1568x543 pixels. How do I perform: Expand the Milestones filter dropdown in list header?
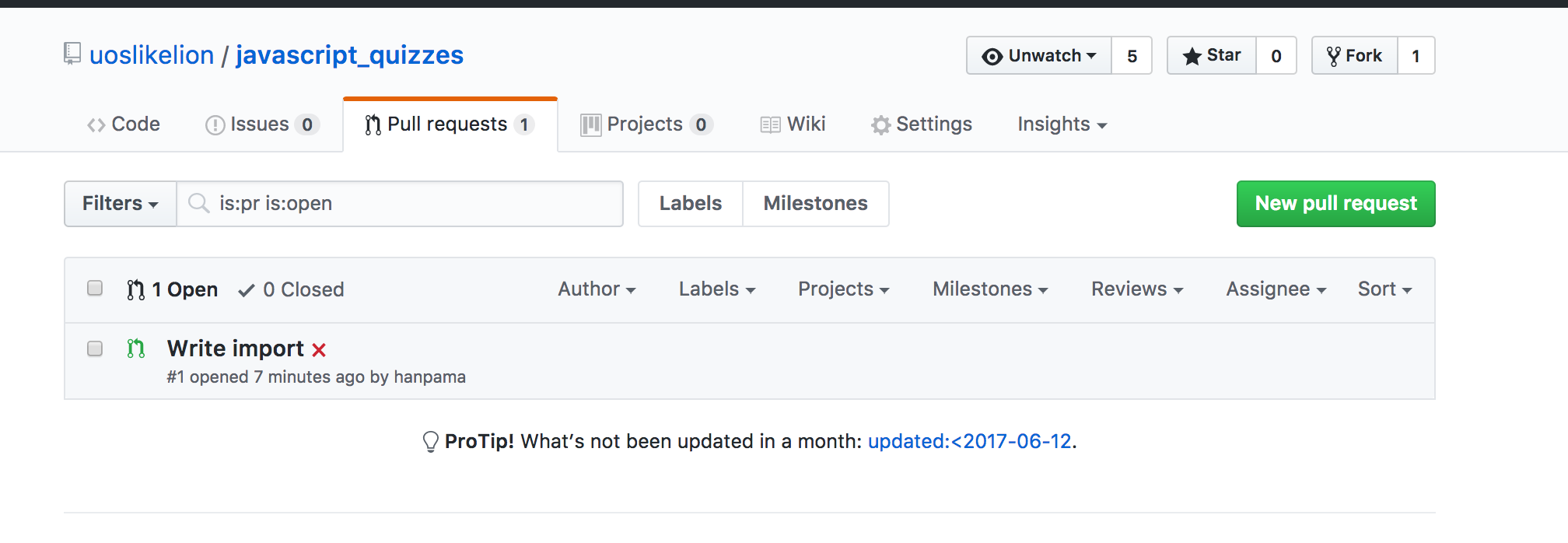tap(990, 289)
